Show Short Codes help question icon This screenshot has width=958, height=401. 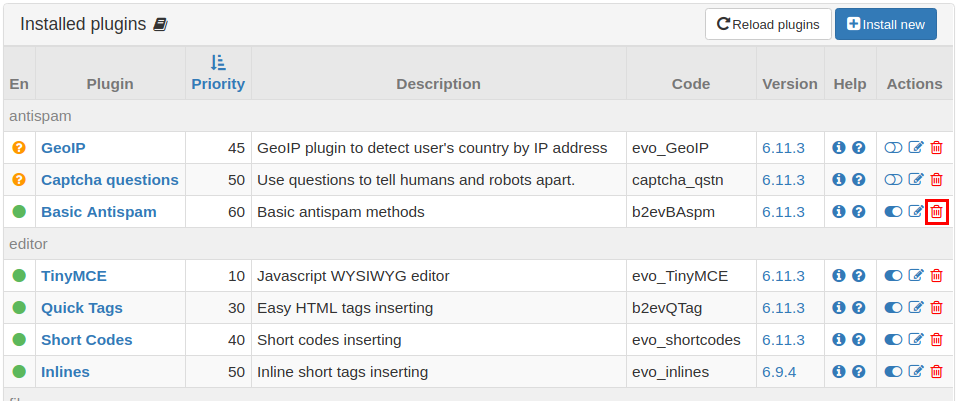859,339
